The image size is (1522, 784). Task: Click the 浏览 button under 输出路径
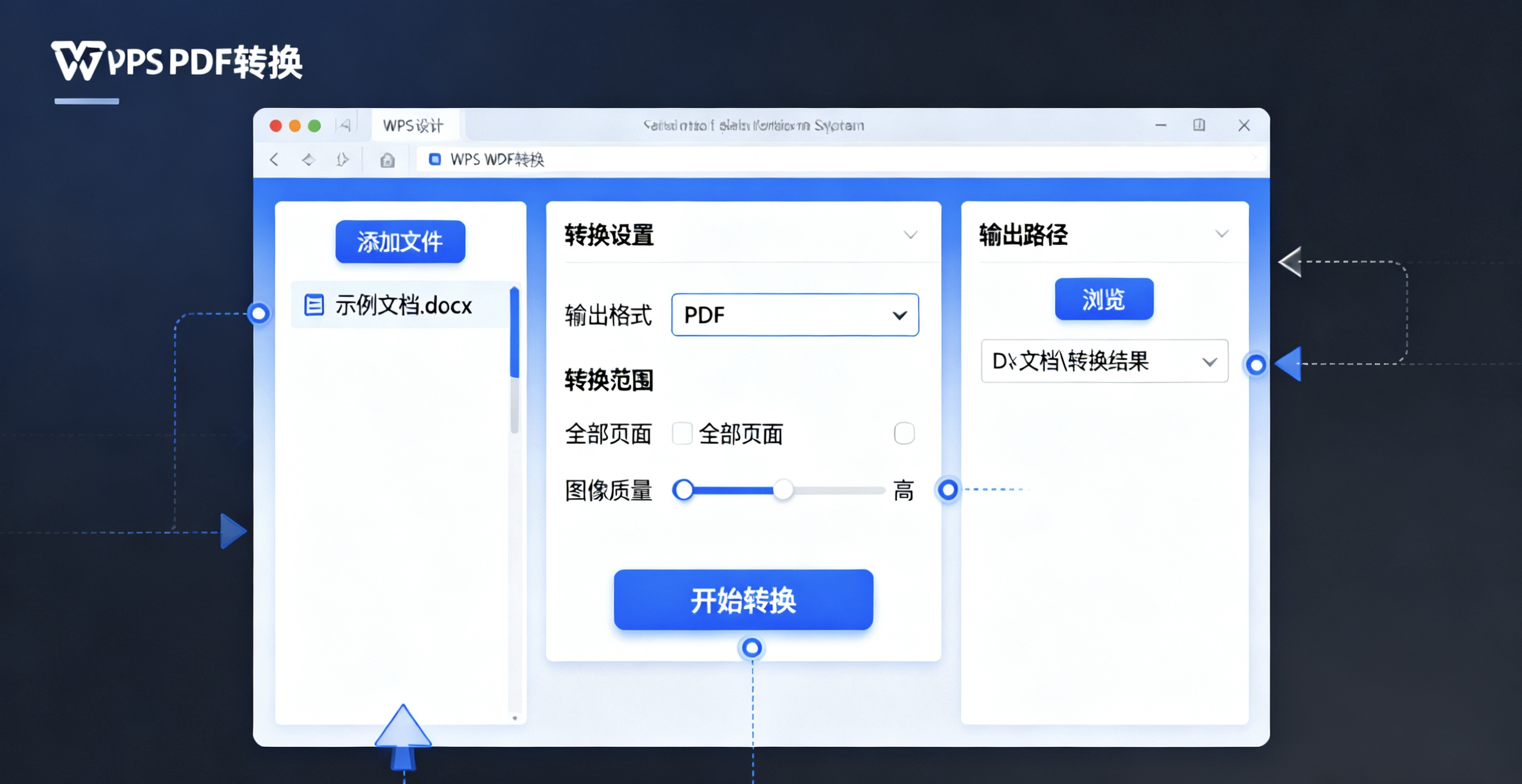pyautogui.click(x=1102, y=299)
